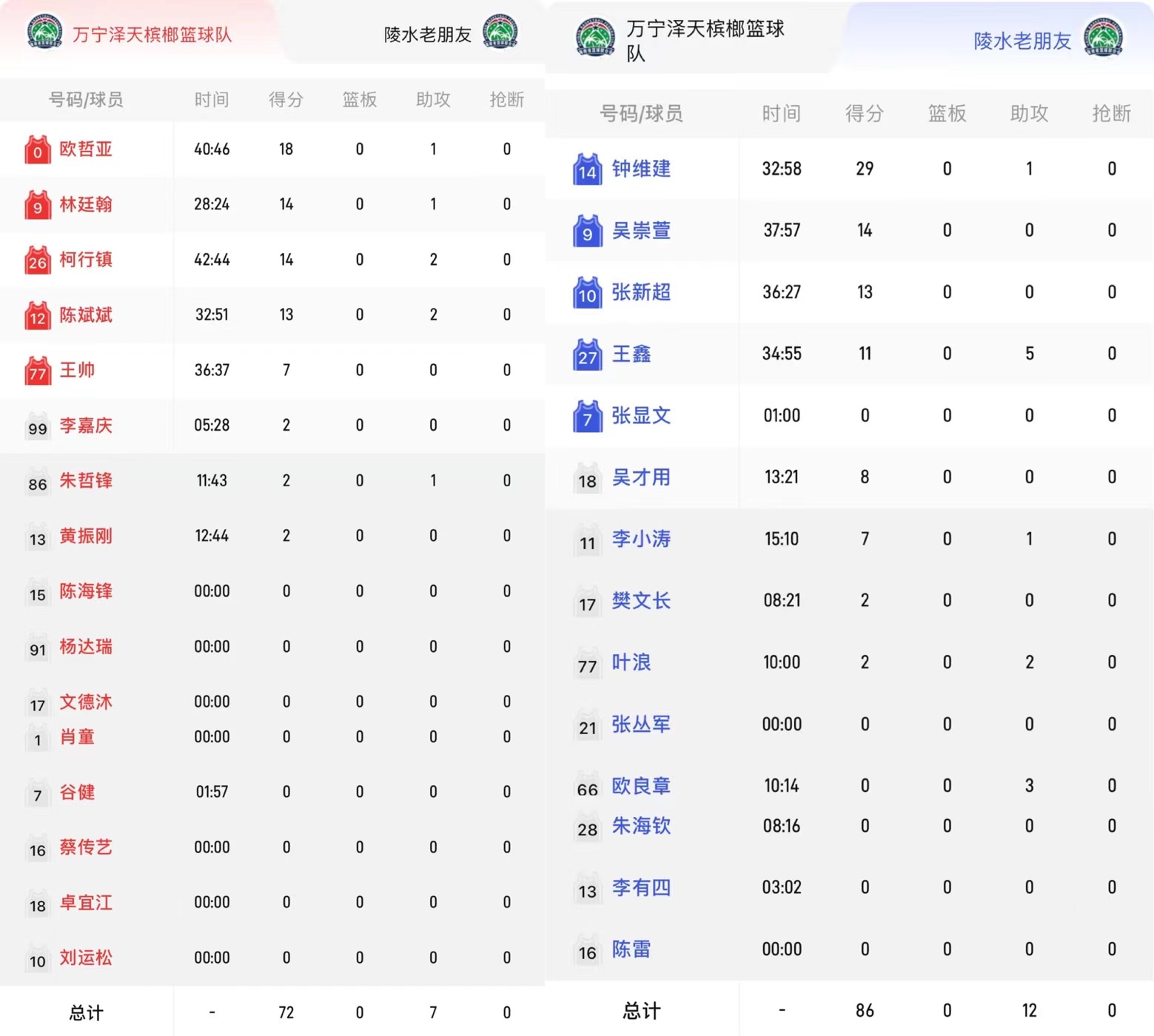
Task: Click the 助攻 column header in right table
Action: pyautogui.click(x=1029, y=113)
